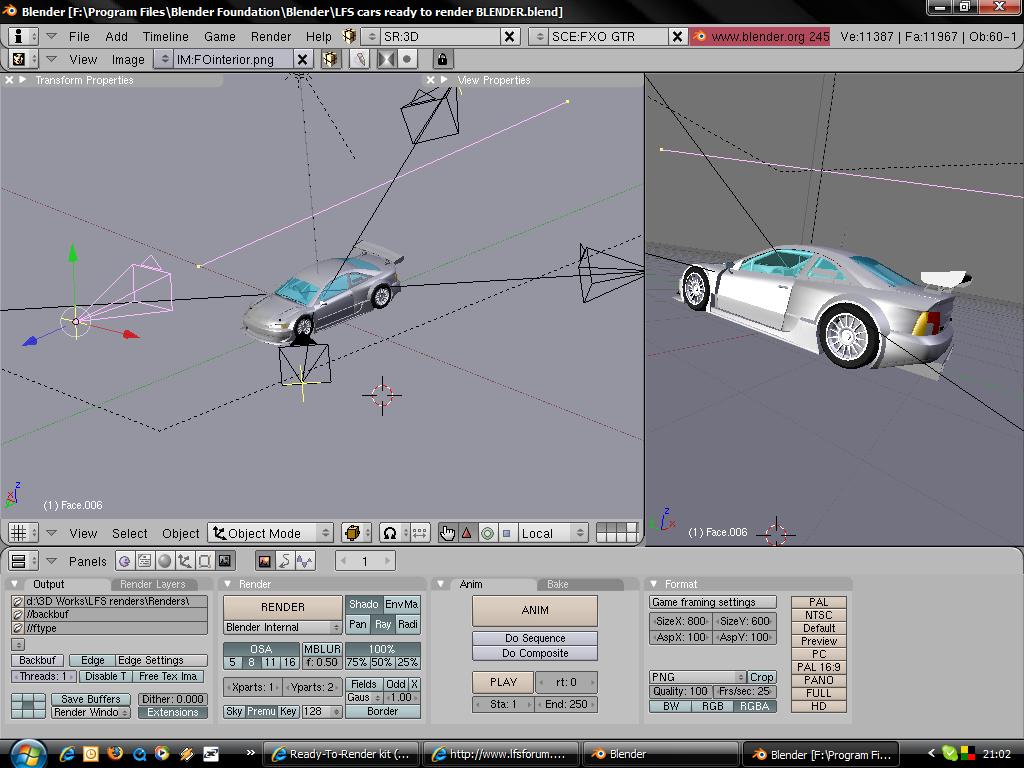Select the Anim/playback buttons sub-context icon
Screen dimensions: 1024x768
coord(285,561)
